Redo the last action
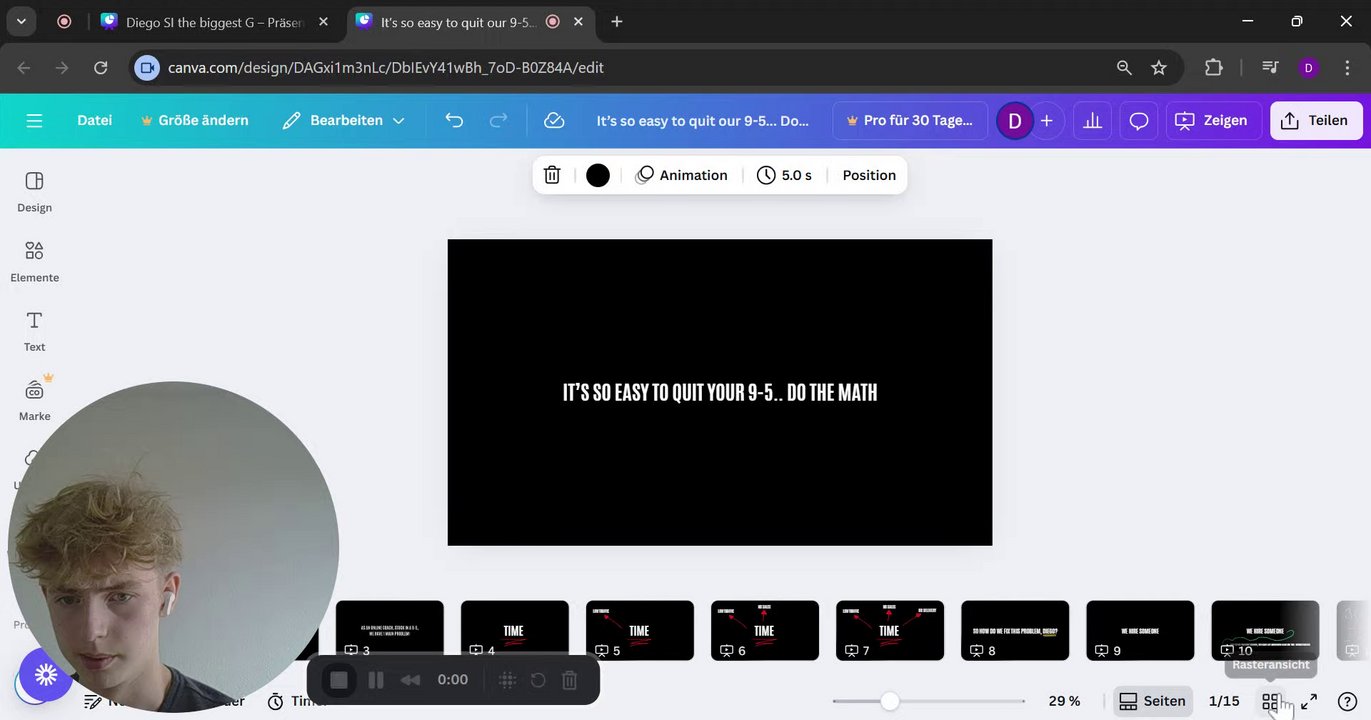 pos(498,120)
